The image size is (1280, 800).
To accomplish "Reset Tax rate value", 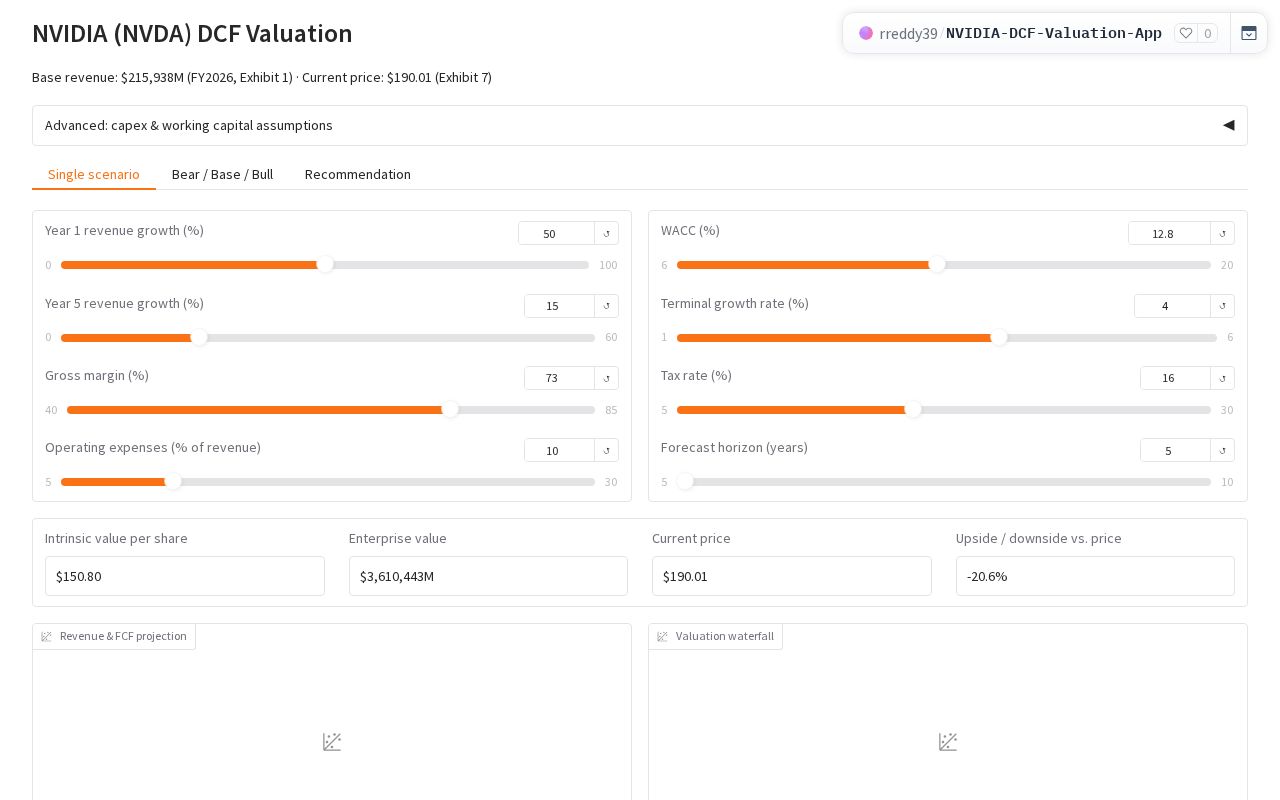I will (x=1222, y=378).
